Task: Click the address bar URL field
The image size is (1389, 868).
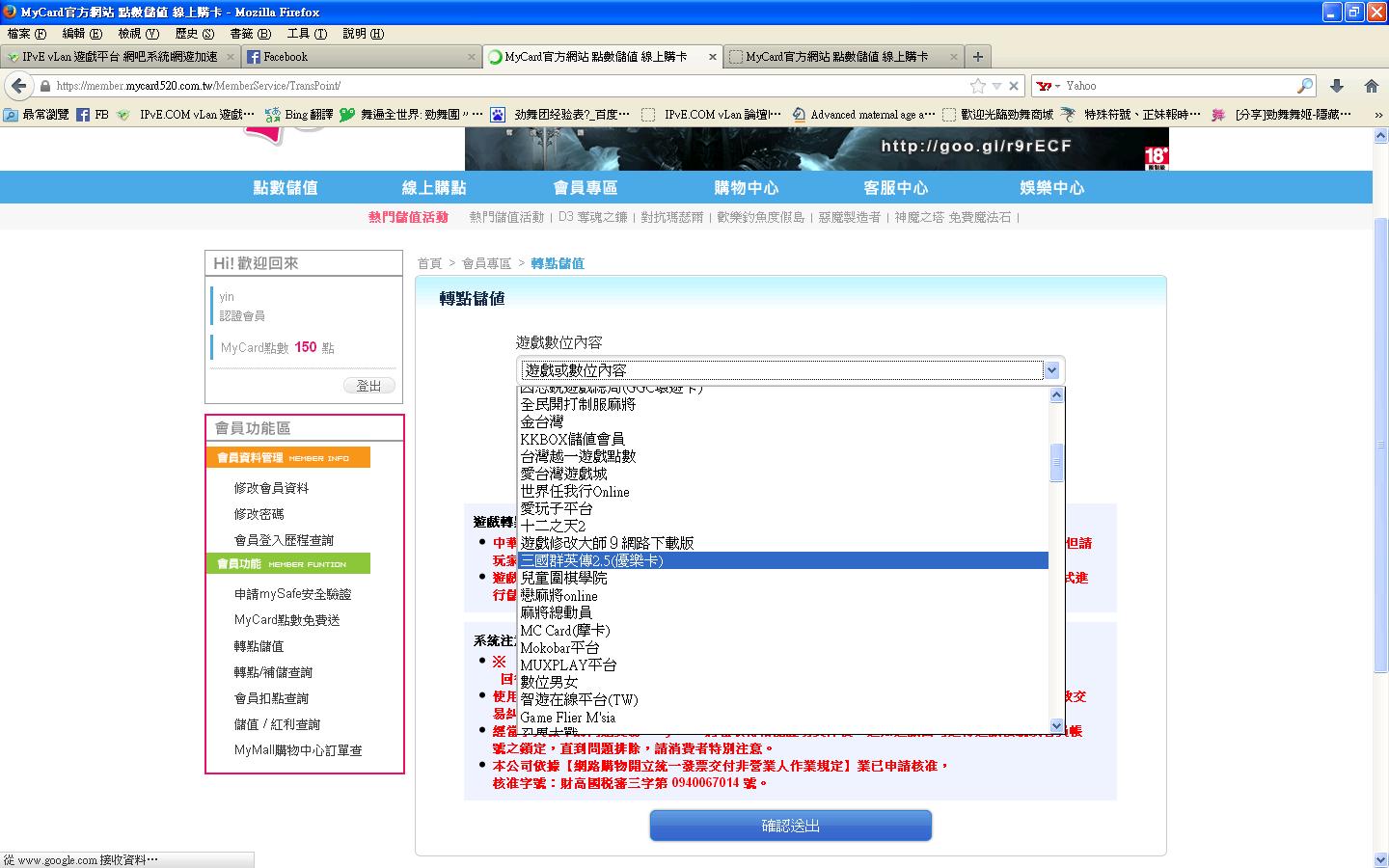Action: click(509, 86)
